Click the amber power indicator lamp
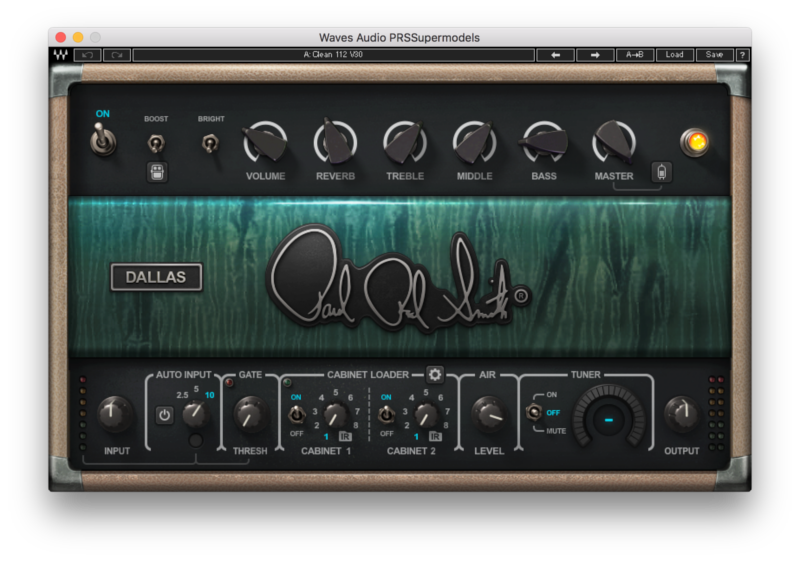This screenshot has height=561, width=800. click(695, 142)
